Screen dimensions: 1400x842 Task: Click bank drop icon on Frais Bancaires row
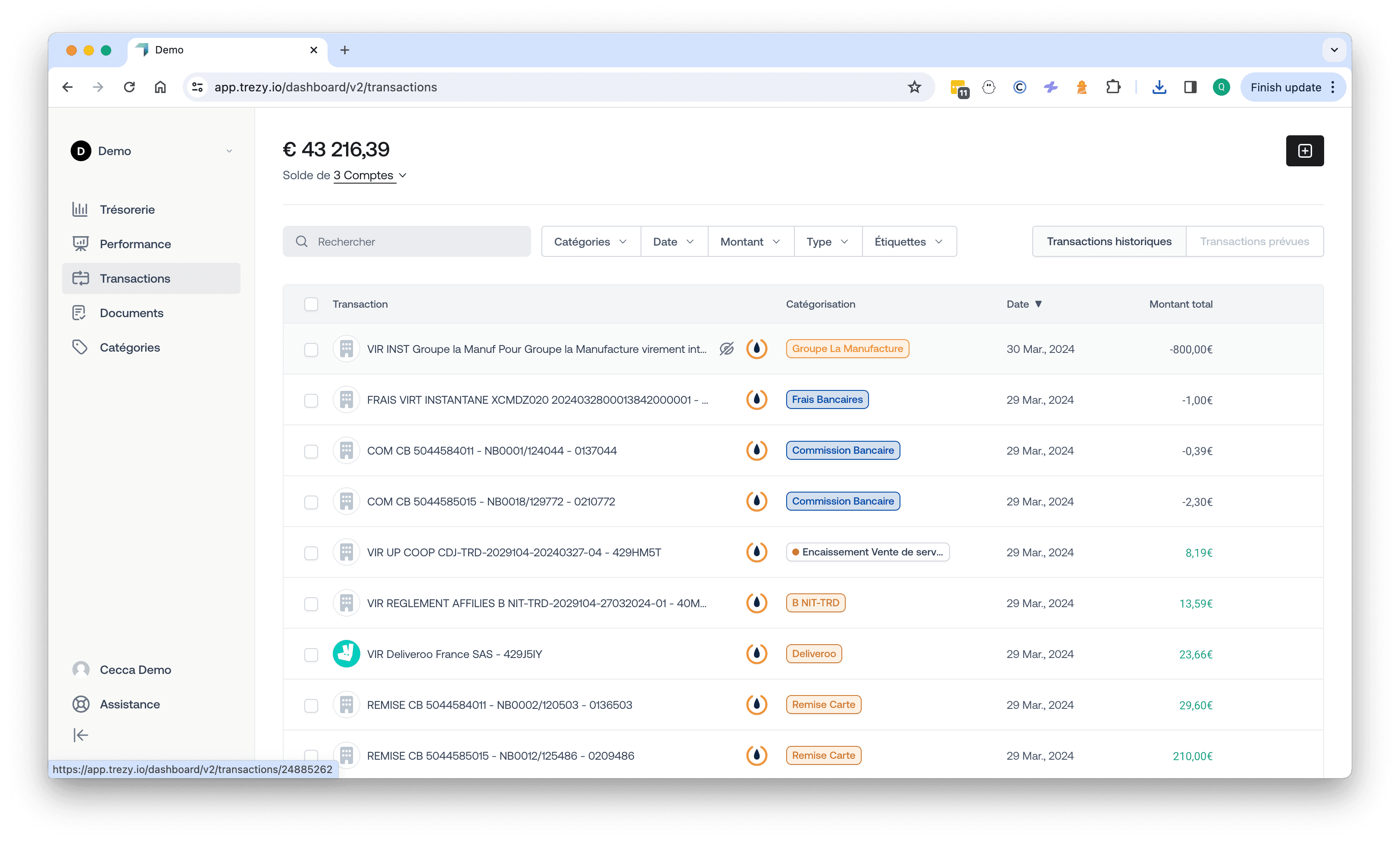tap(756, 400)
